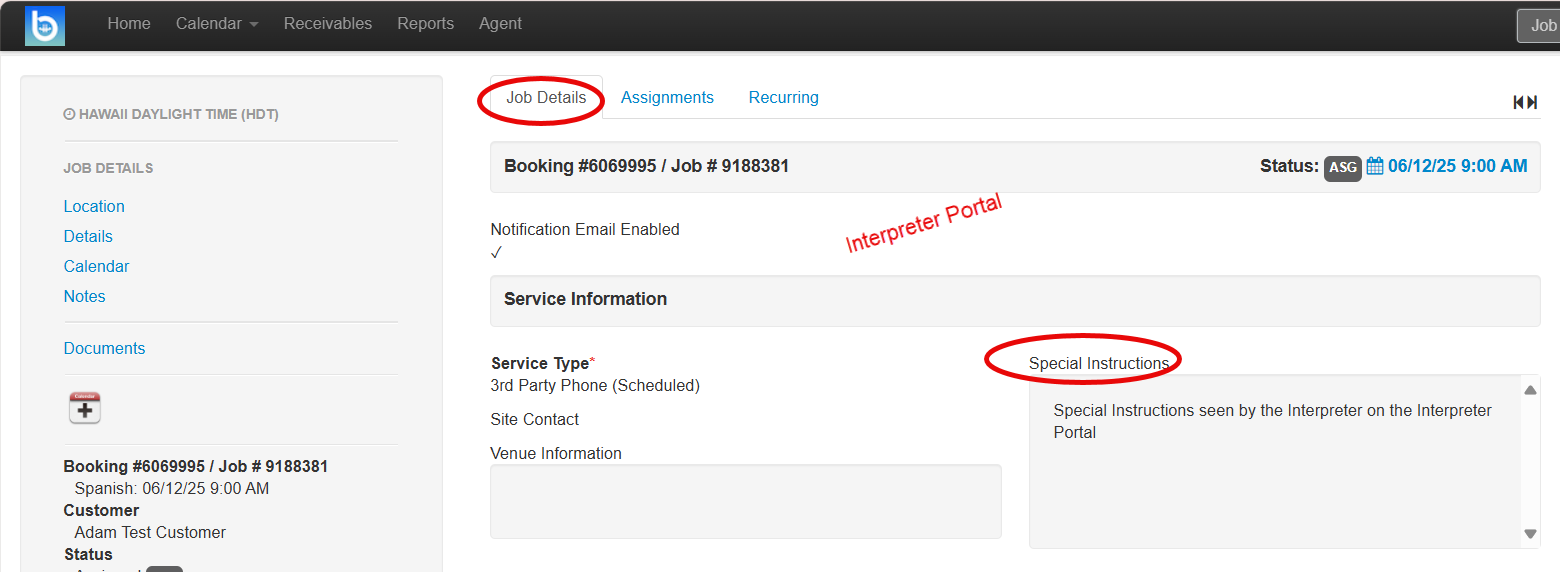Open the Reports page
Image resolution: width=1560 pixels, height=572 pixels.
tap(425, 24)
